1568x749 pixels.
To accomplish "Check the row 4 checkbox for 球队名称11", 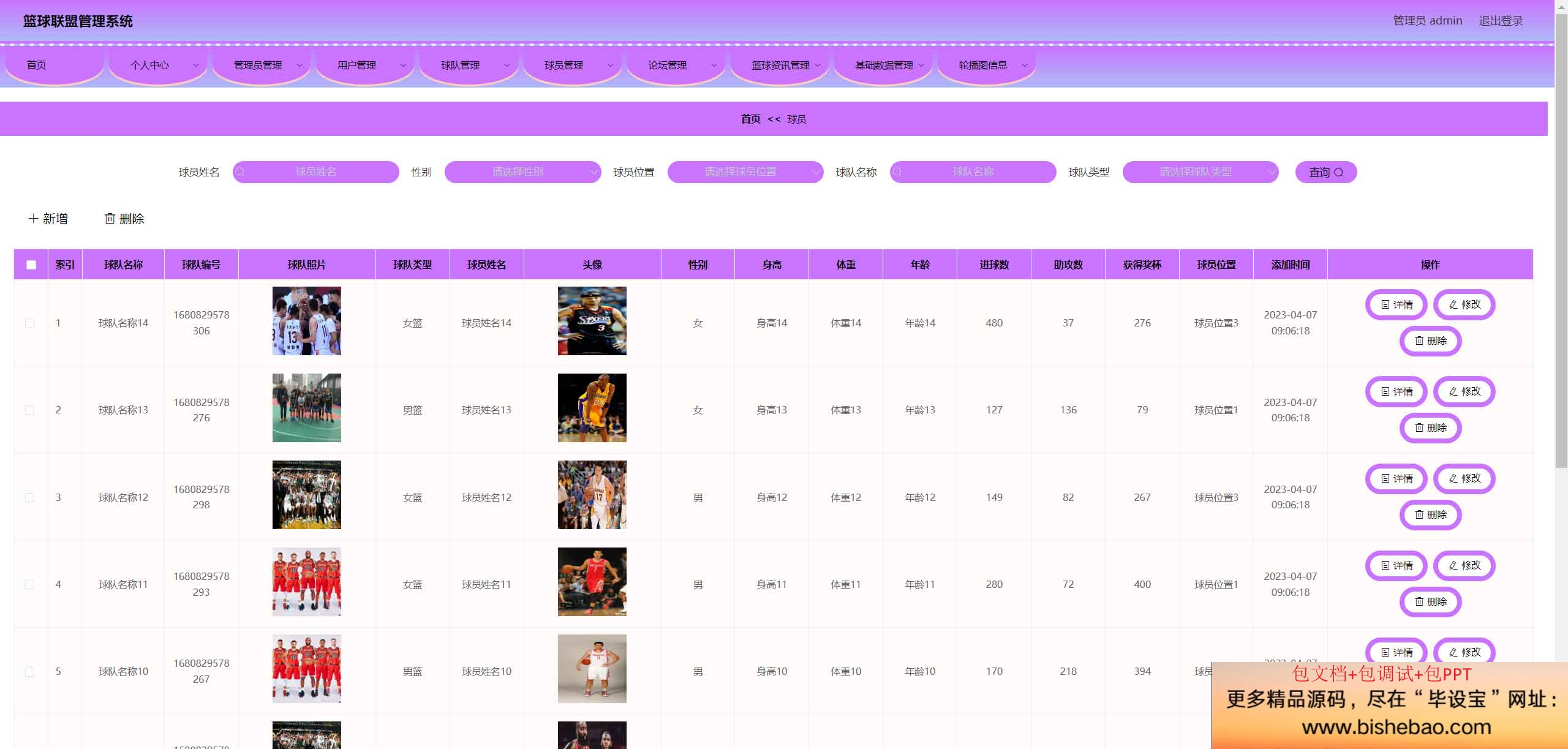I will [x=29, y=584].
